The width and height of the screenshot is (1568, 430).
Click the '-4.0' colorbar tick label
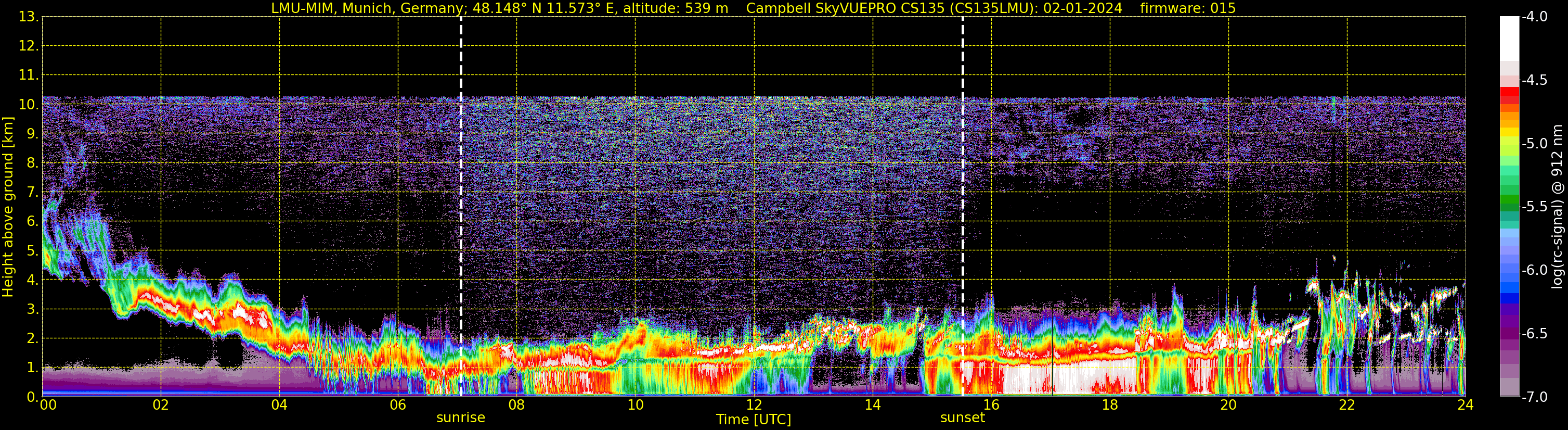coord(1535,17)
